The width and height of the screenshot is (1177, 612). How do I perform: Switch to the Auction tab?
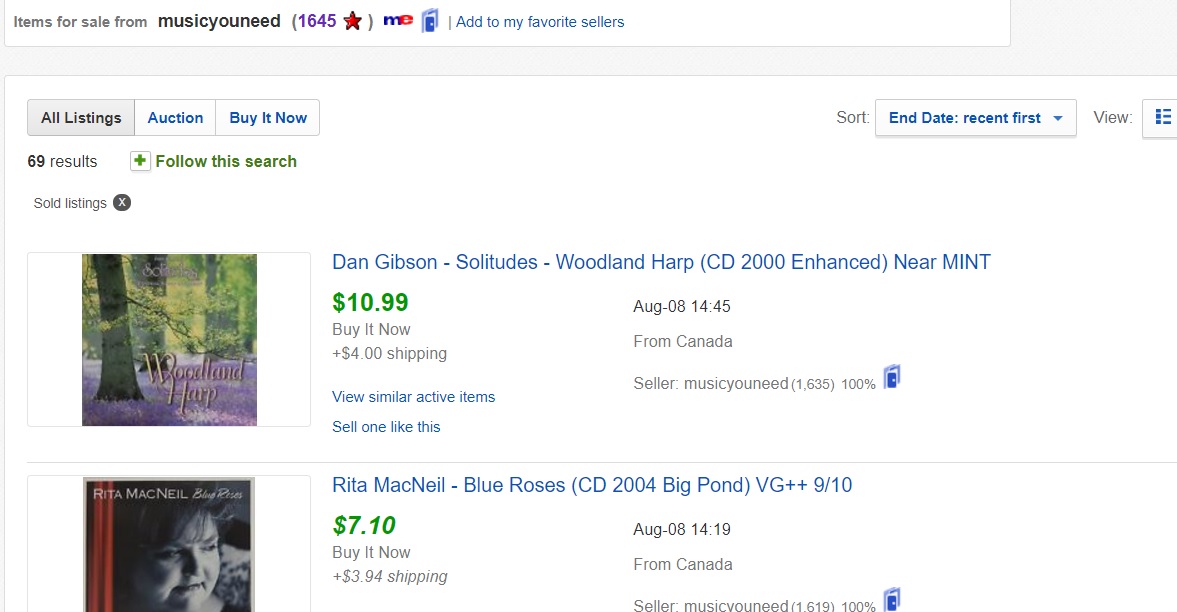pos(175,118)
